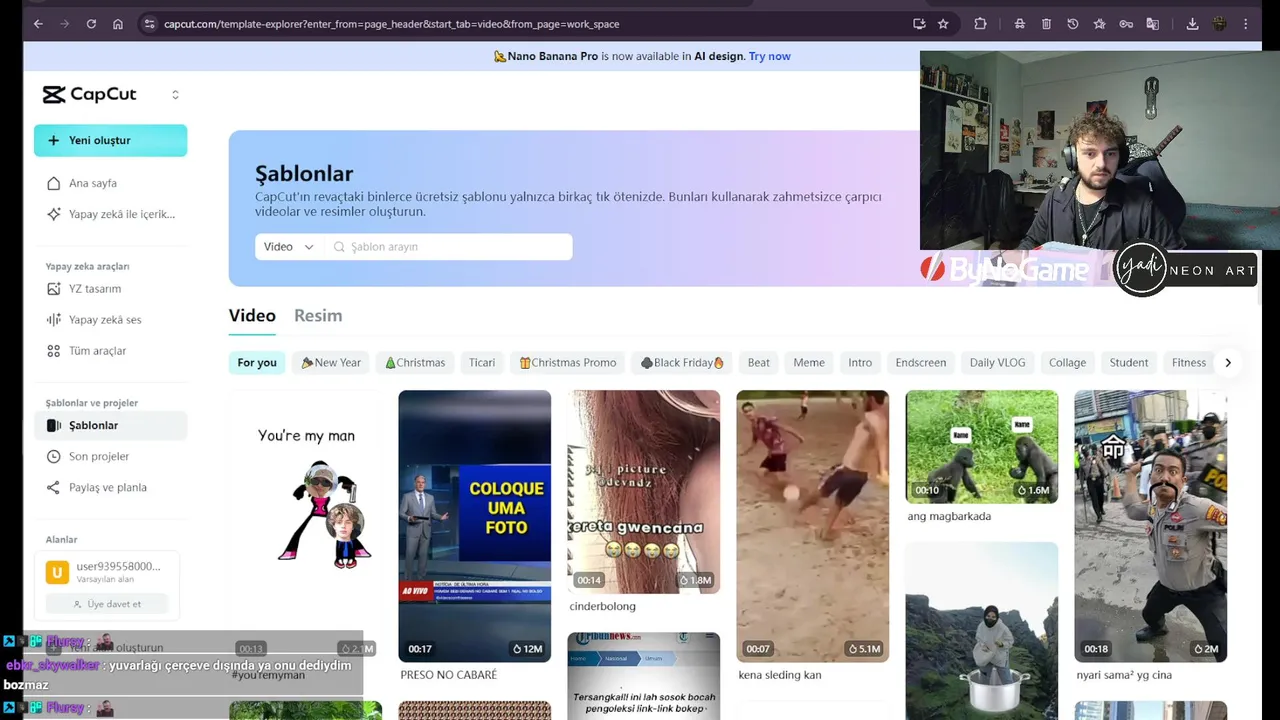Select the Beat category chip
This screenshot has height=720, width=1280.
point(759,362)
